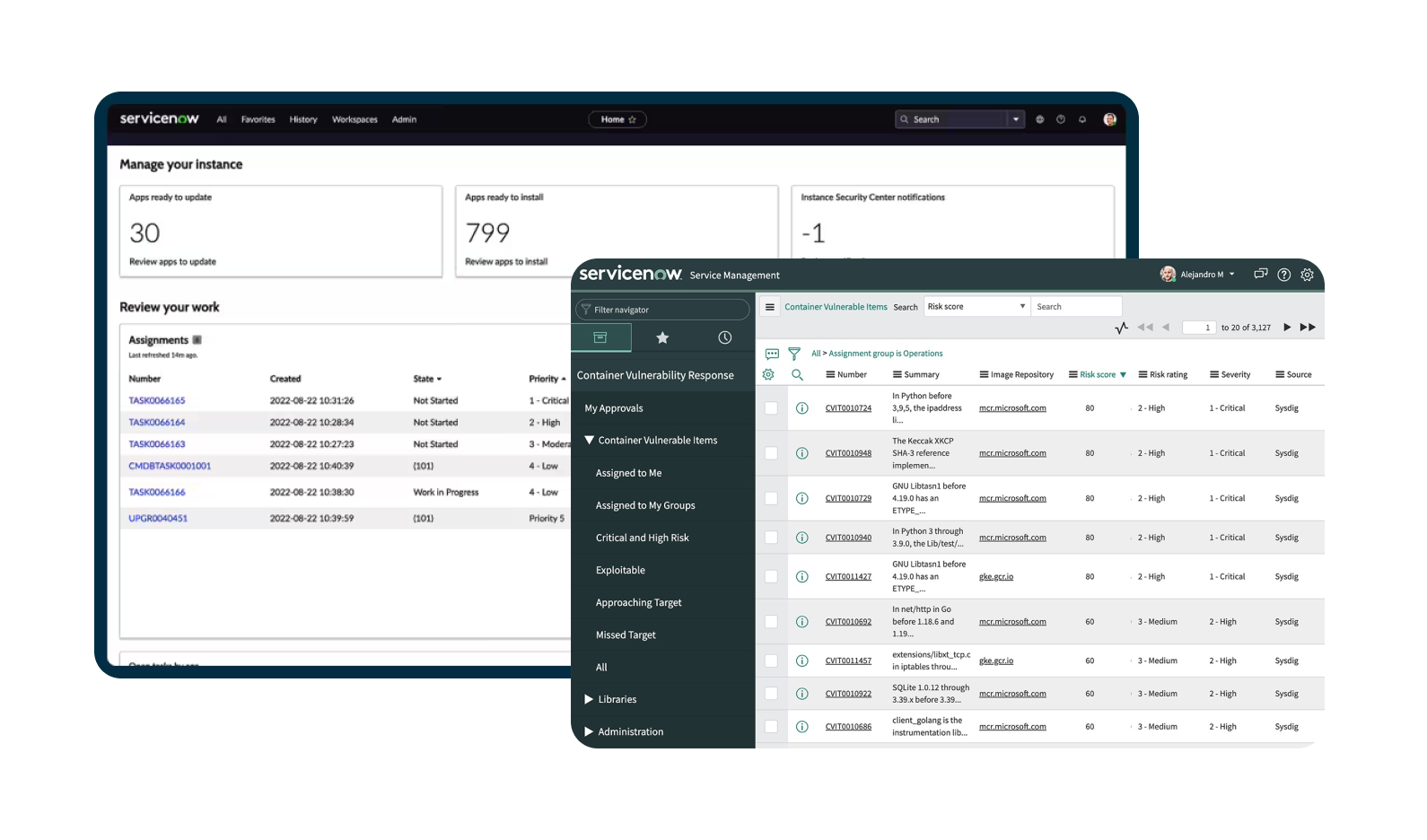Open gke.gcr.io link for CVIT0011427
The width and height of the screenshot is (1427, 840).
pyautogui.click(x=996, y=577)
